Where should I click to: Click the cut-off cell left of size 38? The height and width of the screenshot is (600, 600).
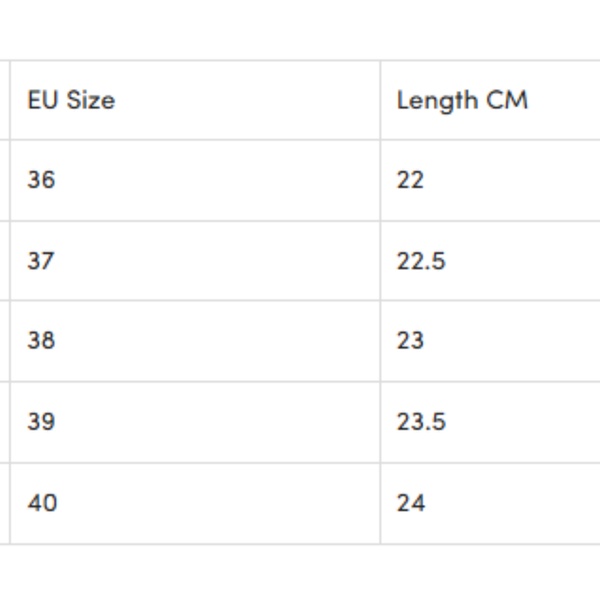tap(4, 341)
